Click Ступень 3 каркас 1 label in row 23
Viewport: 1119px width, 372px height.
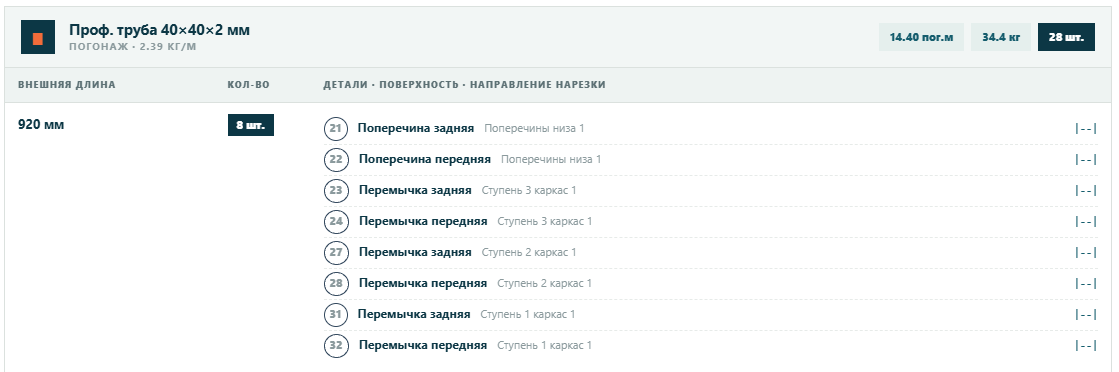pyautogui.click(x=529, y=191)
